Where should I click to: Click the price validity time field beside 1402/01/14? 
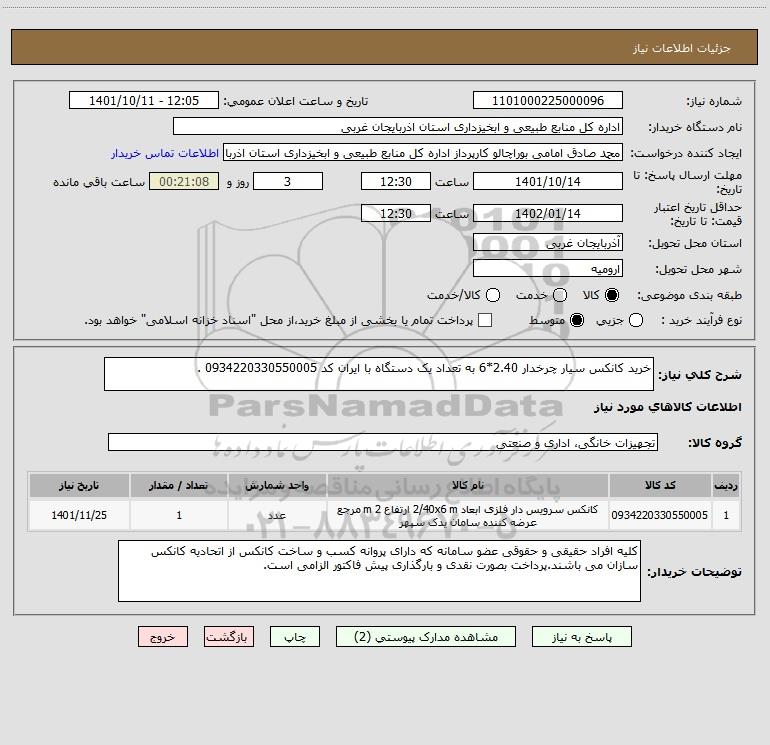(x=396, y=213)
